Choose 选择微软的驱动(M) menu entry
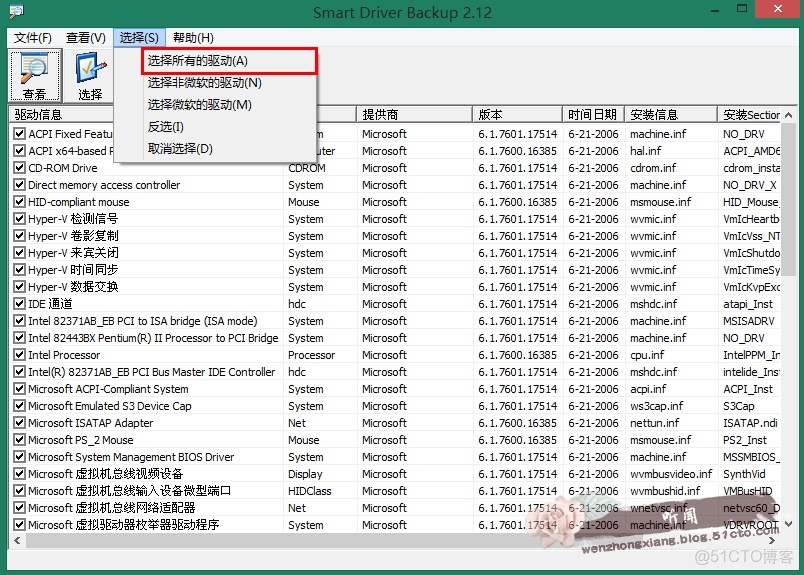Screen dimensions: 804x575 click(229, 105)
